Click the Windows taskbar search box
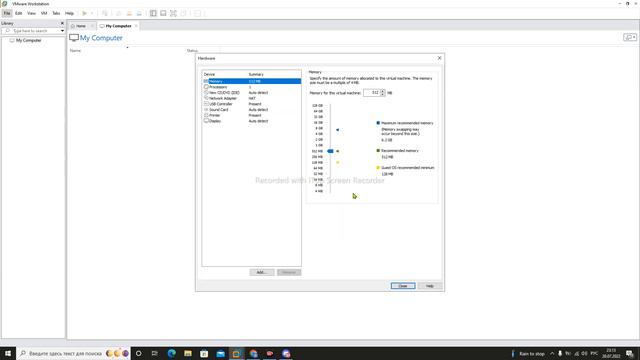 tap(73, 353)
